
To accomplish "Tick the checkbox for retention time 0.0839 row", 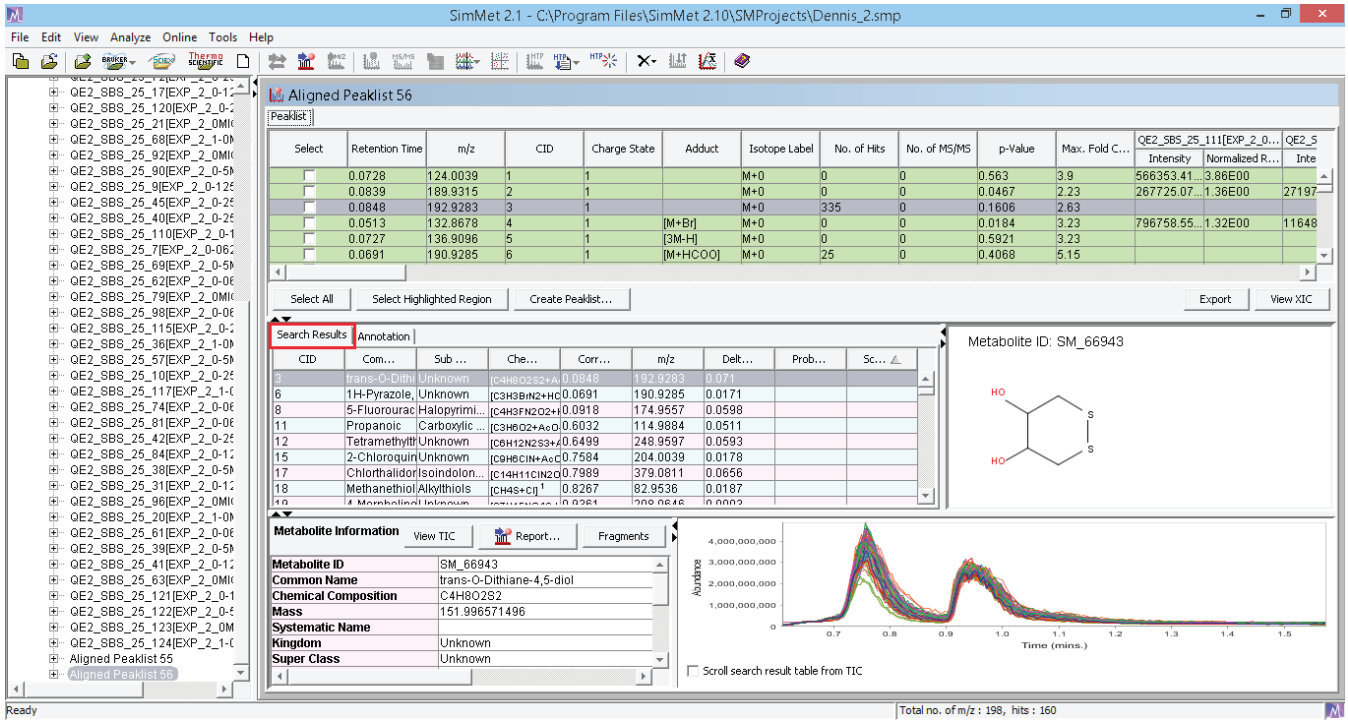I will (x=309, y=191).
